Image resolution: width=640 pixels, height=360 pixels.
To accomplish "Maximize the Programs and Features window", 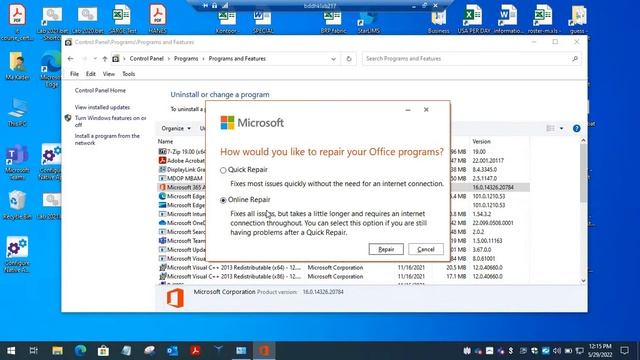I will click(555, 42).
